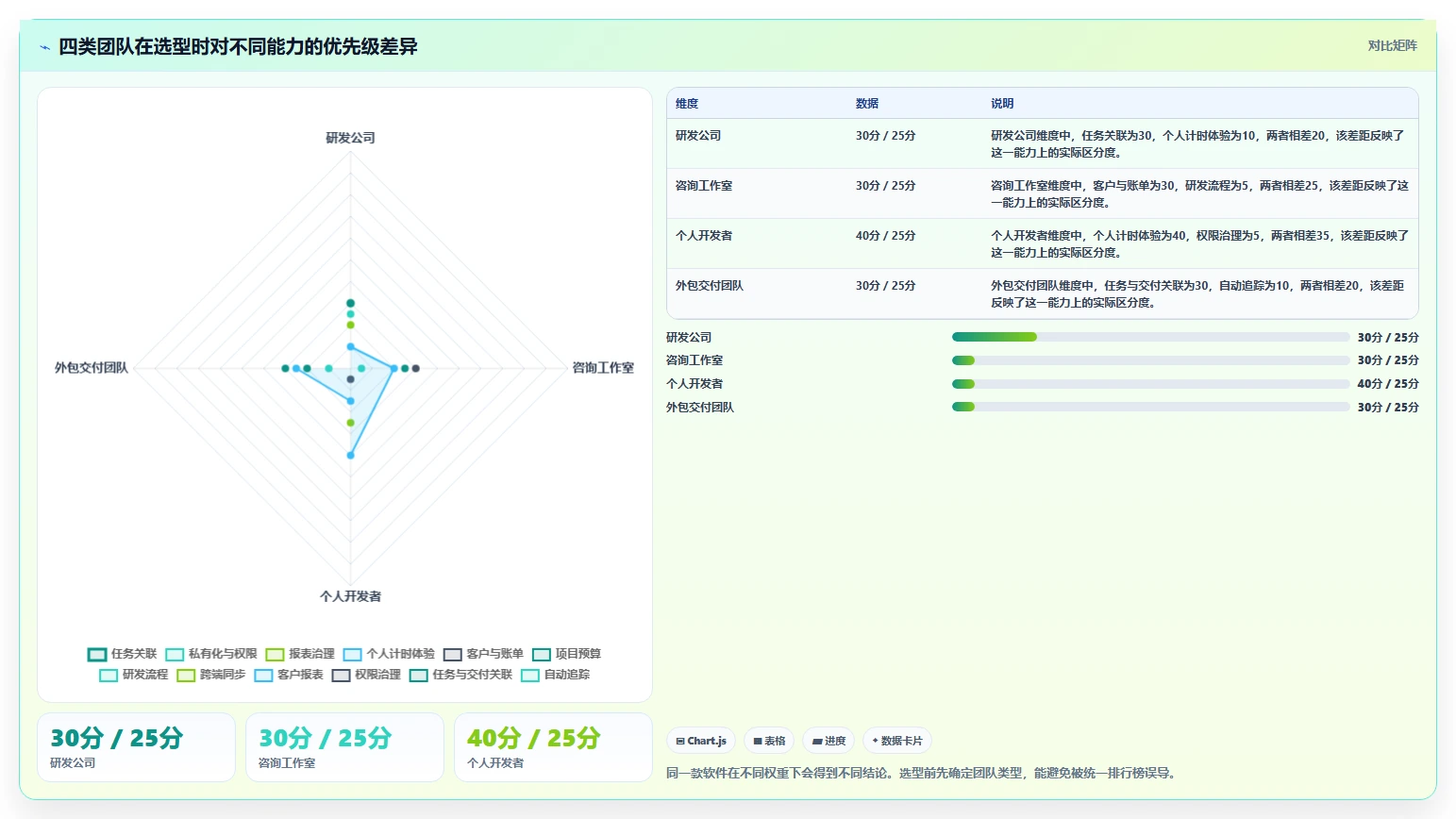Image resolution: width=1456 pixels, height=819 pixels.
Task: Toggle the 客户报表 legend entry
Action: pos(288,675)
